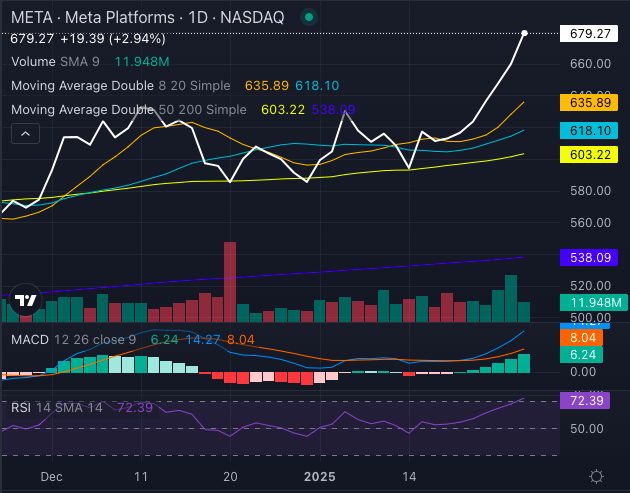Open chart settings gear icon

click(x=596, y=476)
